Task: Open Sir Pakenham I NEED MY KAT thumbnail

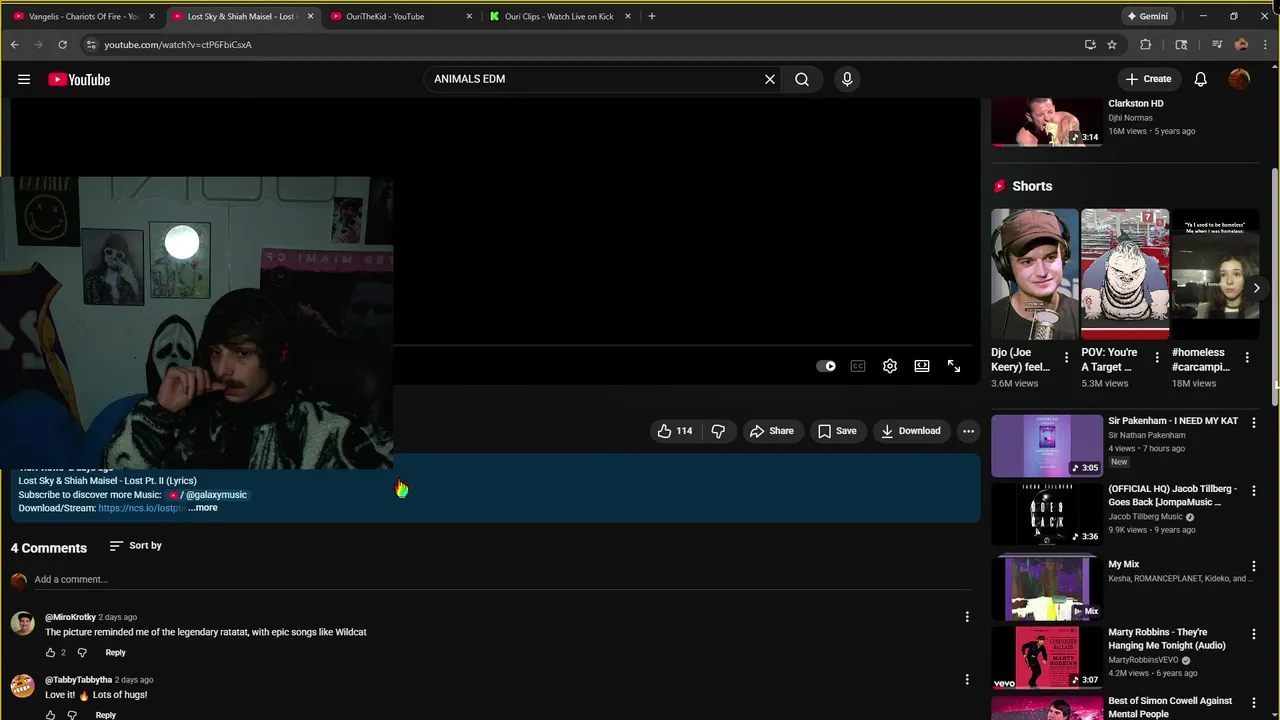Action: [x=1047, y=446]
